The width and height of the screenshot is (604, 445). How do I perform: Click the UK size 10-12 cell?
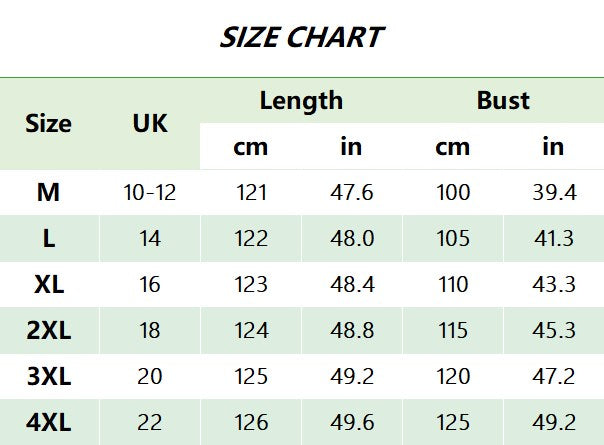[150, 193]
